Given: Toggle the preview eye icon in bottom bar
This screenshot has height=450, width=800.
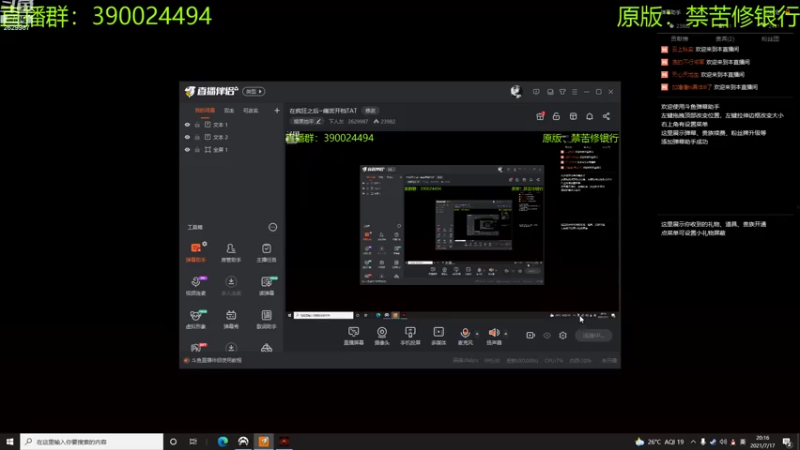Looking at the screenshot, I should click(547, 335).
